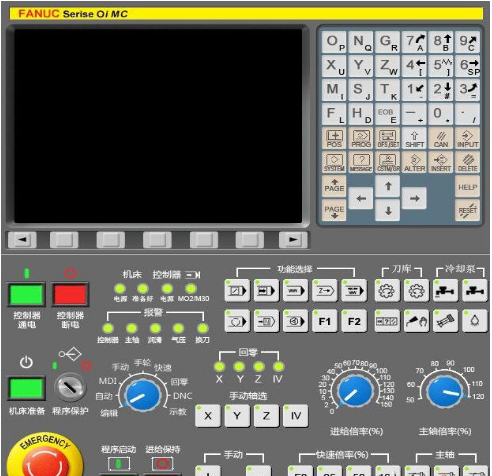
Task: Click the PAGE down key
Action: pyautogui.click(x=334, y=210)
